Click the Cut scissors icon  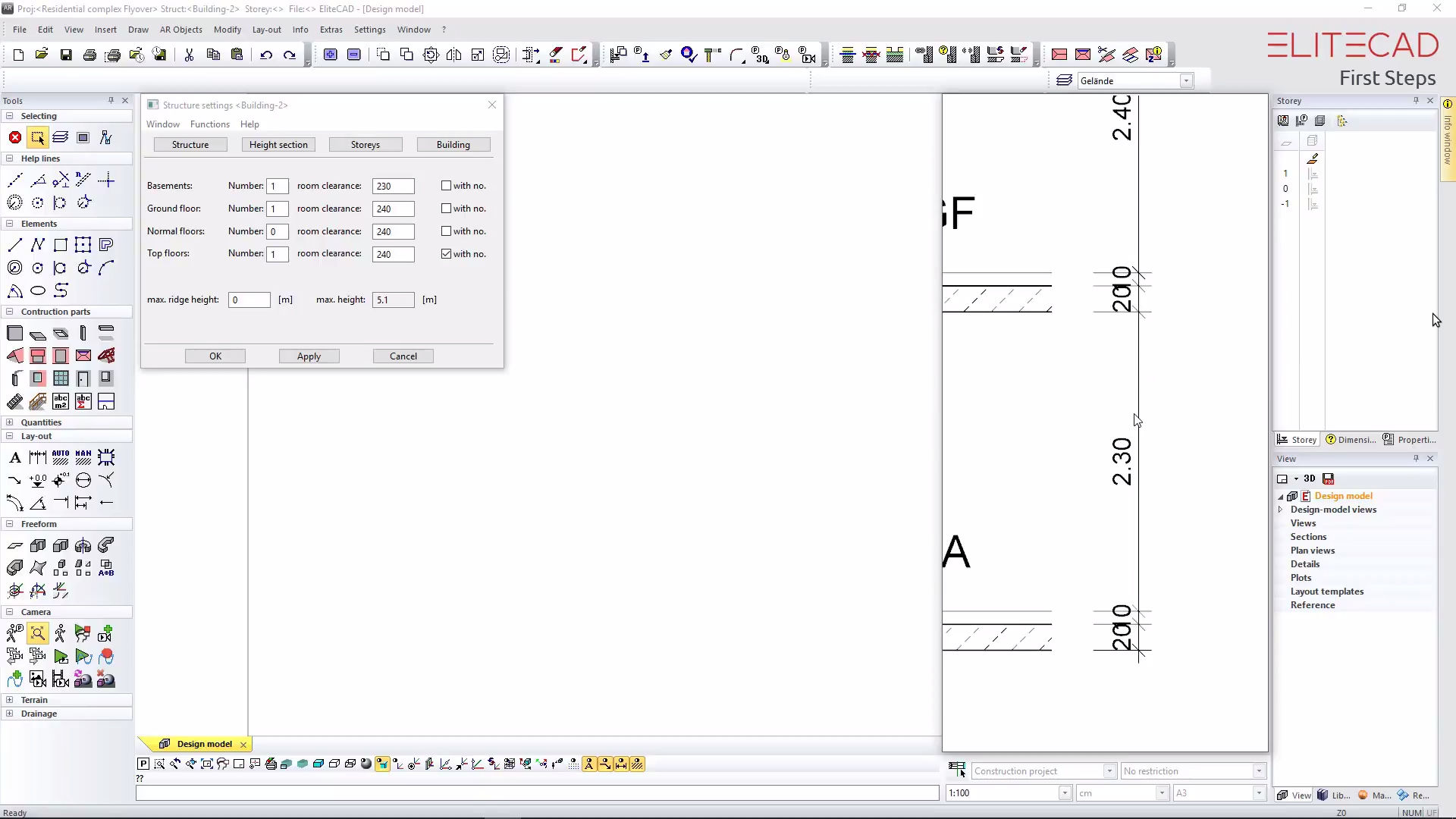[189, 55]
